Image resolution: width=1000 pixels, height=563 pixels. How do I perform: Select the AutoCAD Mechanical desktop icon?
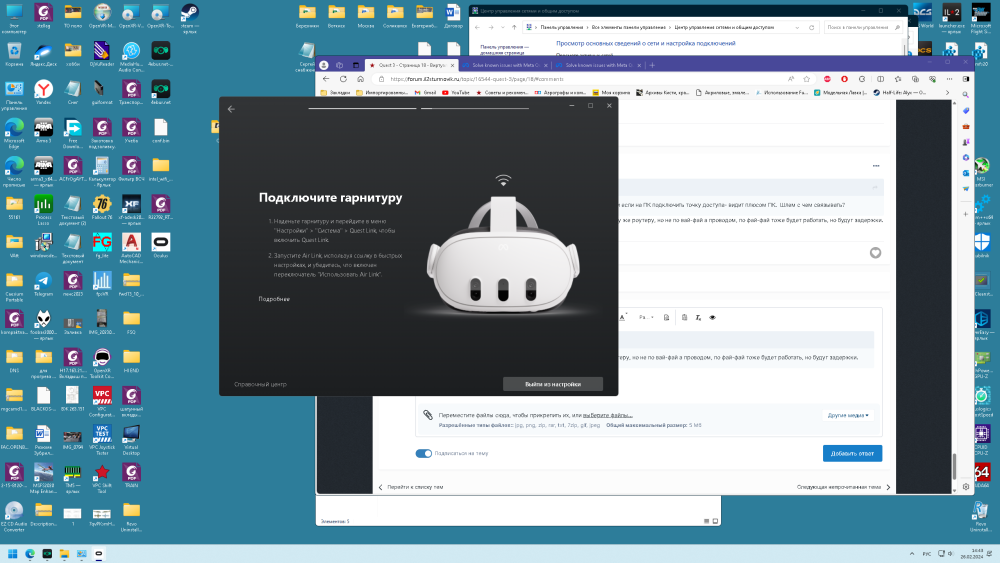131,248
